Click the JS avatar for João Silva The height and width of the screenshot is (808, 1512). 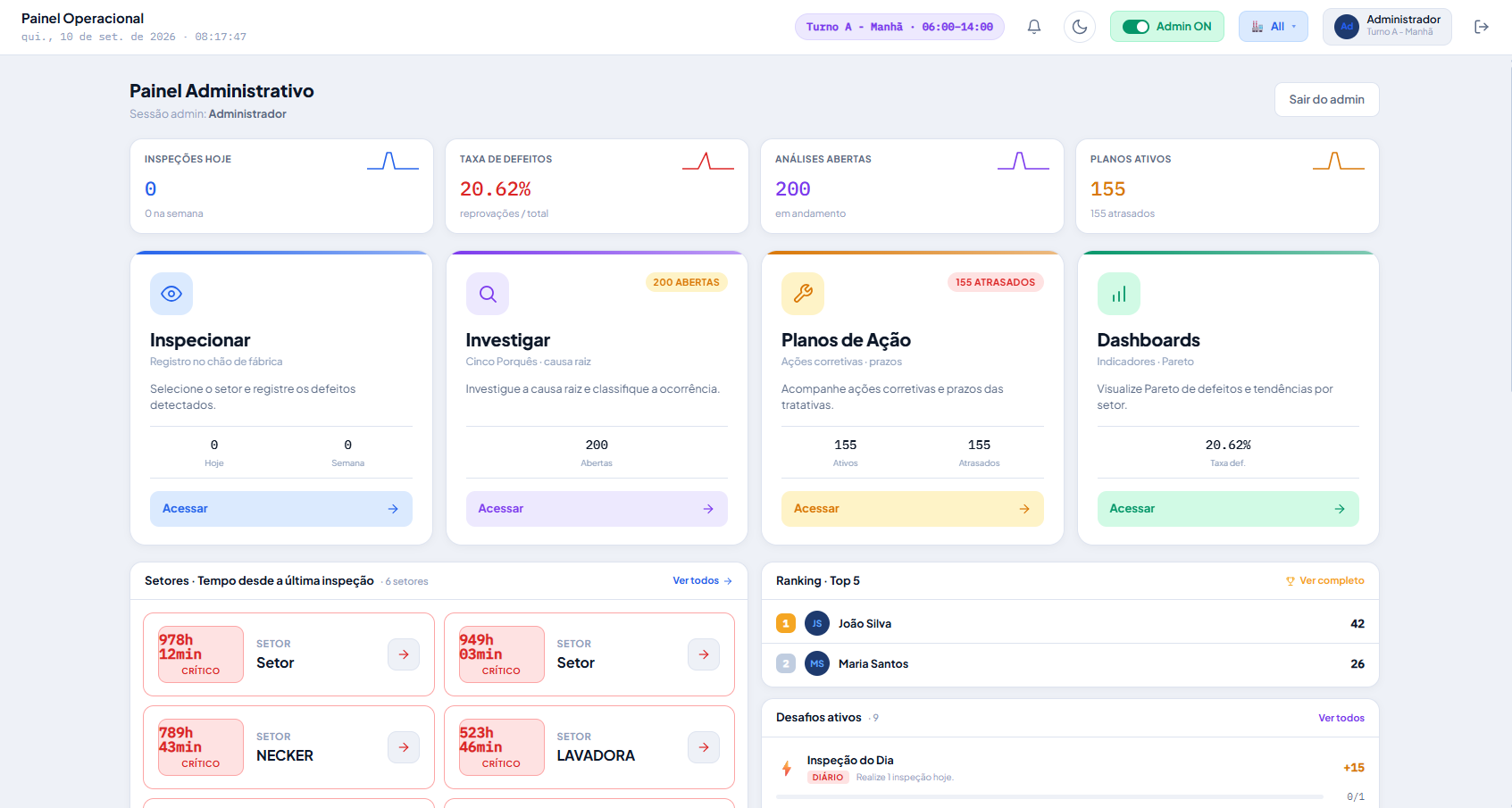click(817, 623)
